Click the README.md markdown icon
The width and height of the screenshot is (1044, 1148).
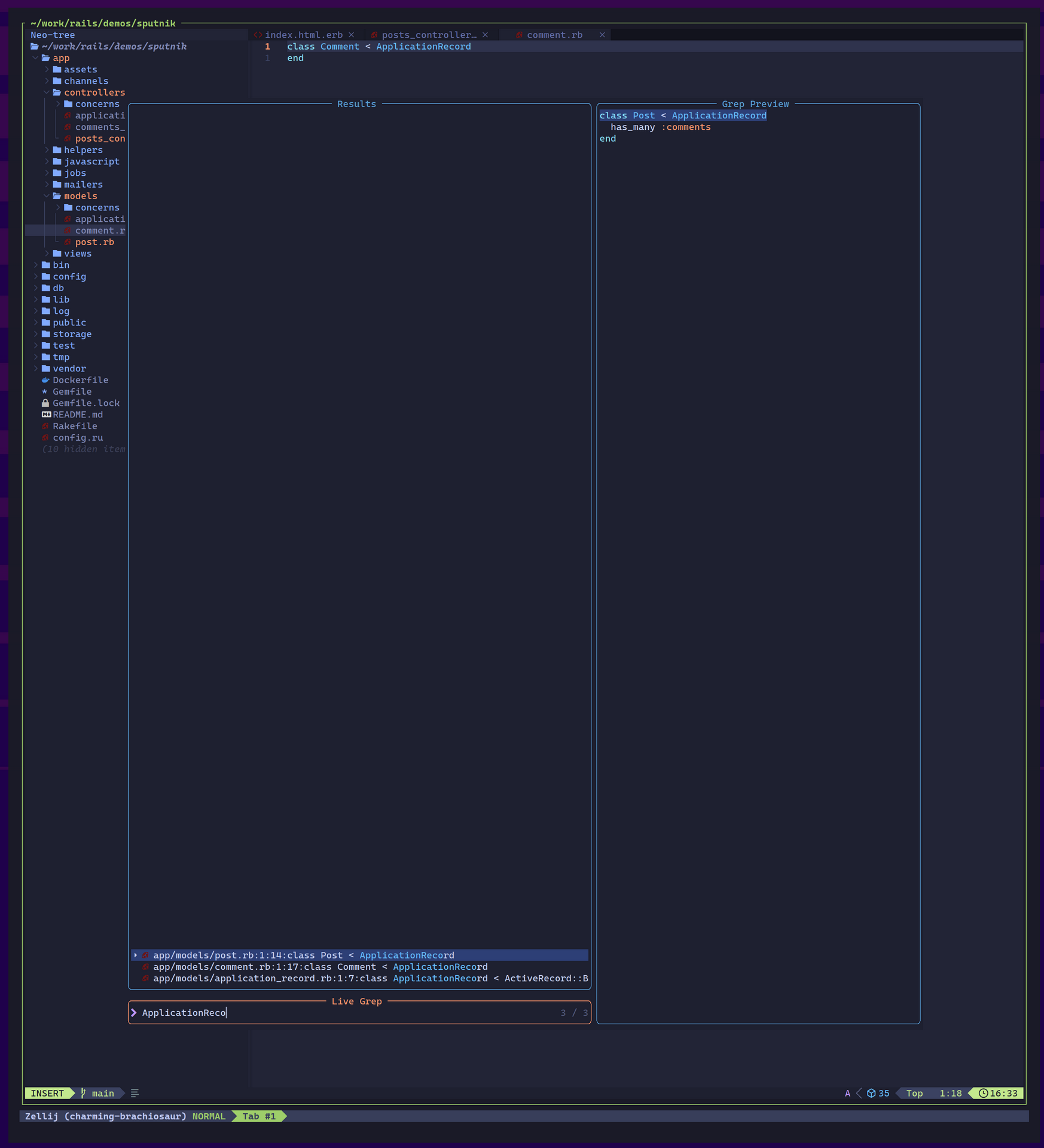click(46, 414)
